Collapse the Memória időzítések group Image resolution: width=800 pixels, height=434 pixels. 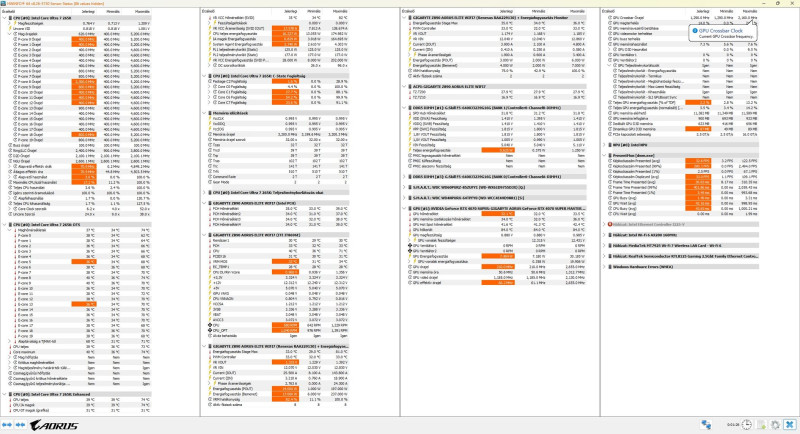[205, 113]
